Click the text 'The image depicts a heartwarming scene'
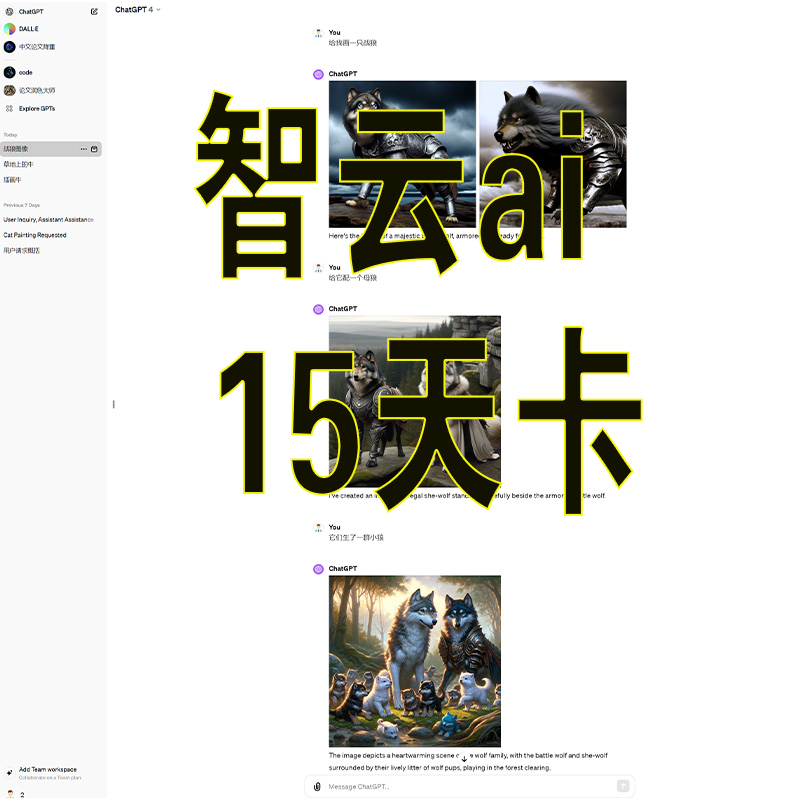Viewport: 800px width, 800px height. [x=391, y=755]
